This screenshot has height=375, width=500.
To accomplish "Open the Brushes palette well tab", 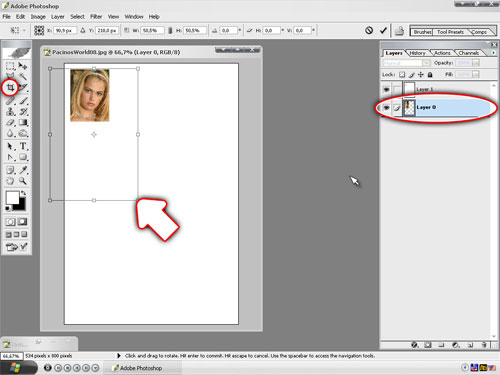I will [422, 32].
